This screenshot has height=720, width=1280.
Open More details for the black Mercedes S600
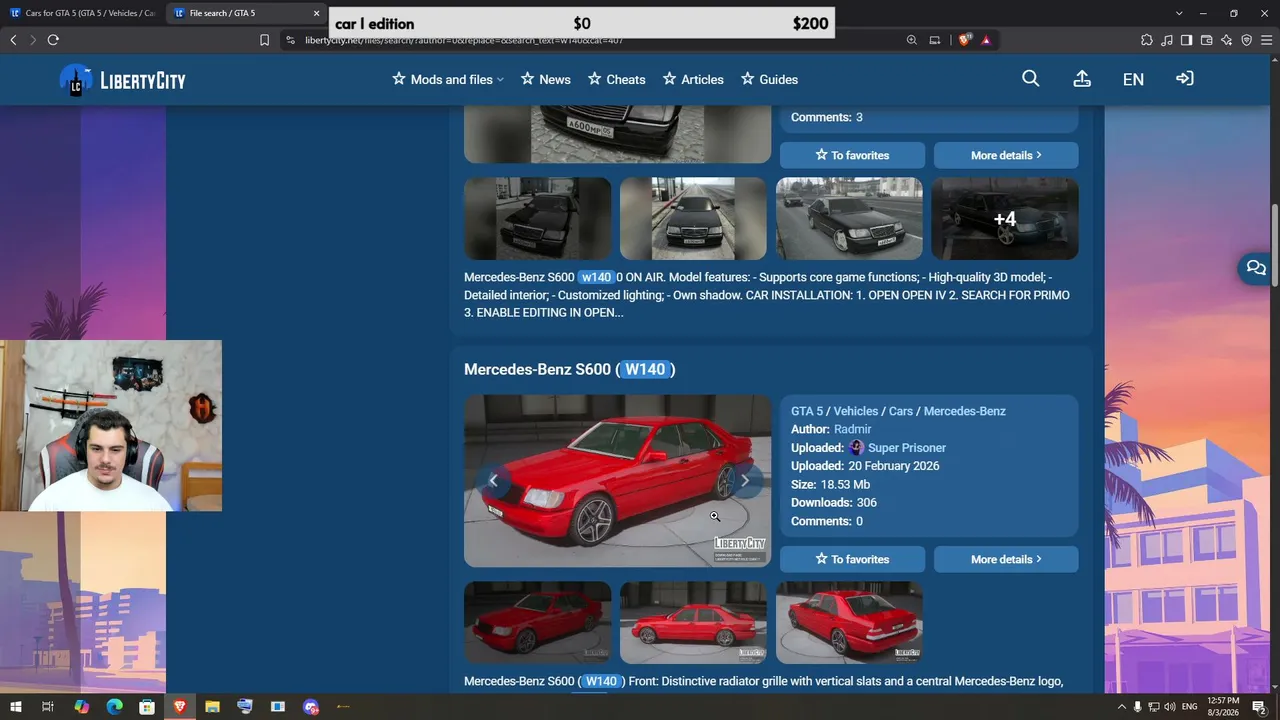click(1006, 155)
